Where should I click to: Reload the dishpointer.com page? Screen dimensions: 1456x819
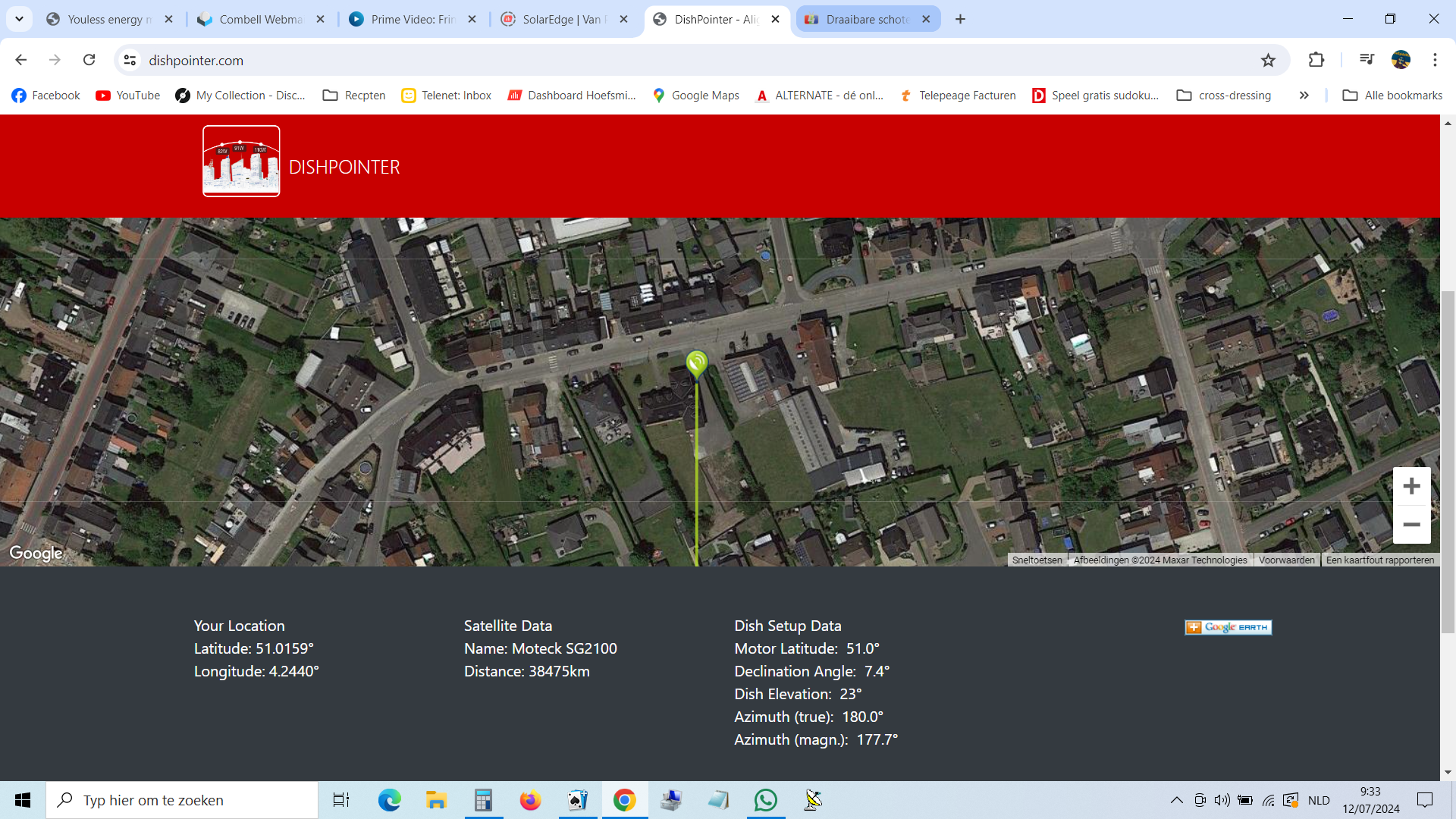click(x=89, y=60)
